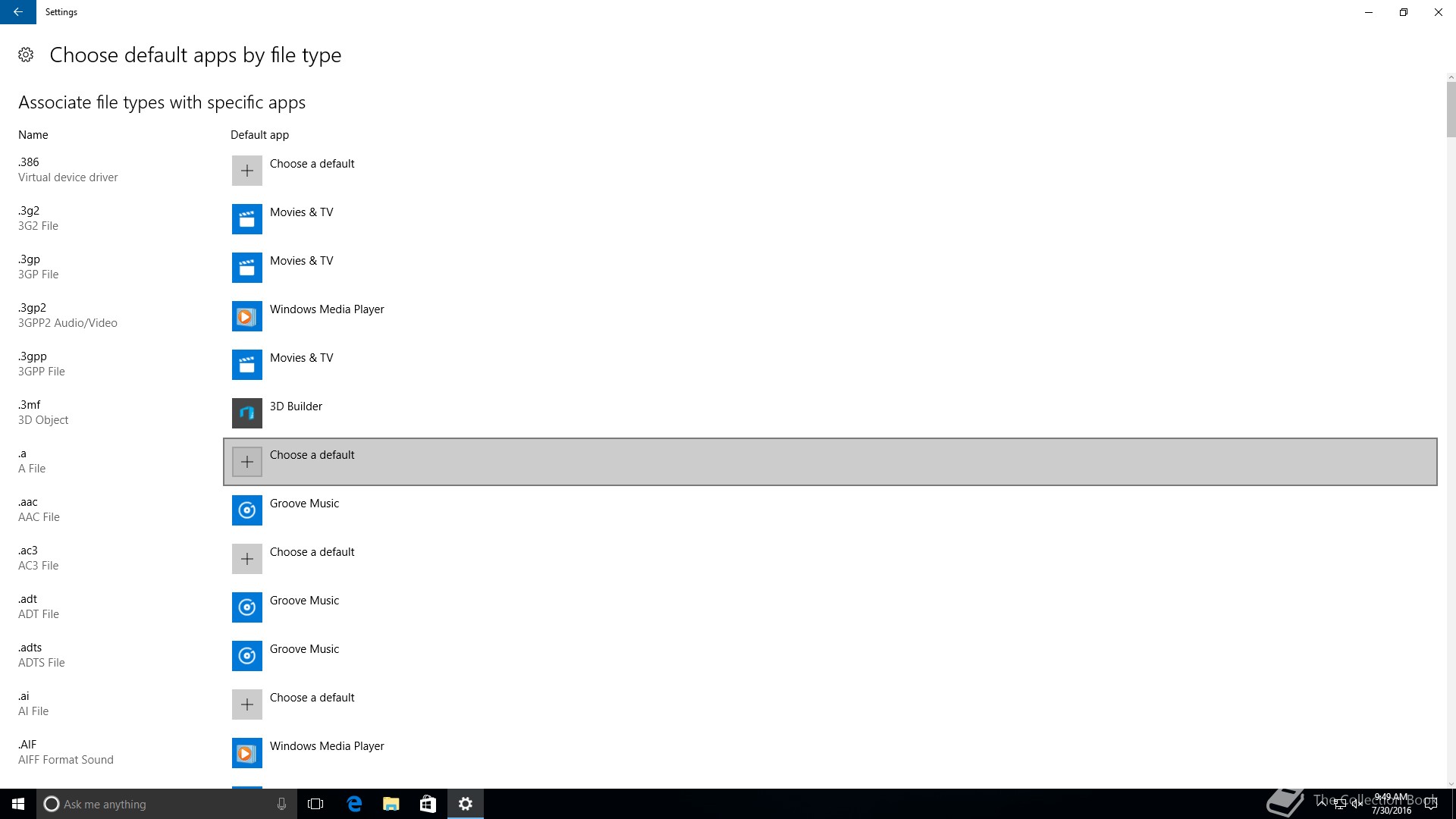Click the plus icon for .386 file type

(x=247, y=171)
